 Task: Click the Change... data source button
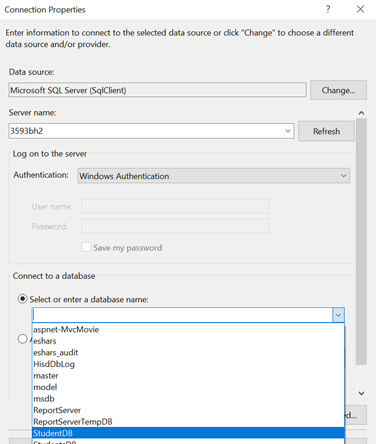338,90
